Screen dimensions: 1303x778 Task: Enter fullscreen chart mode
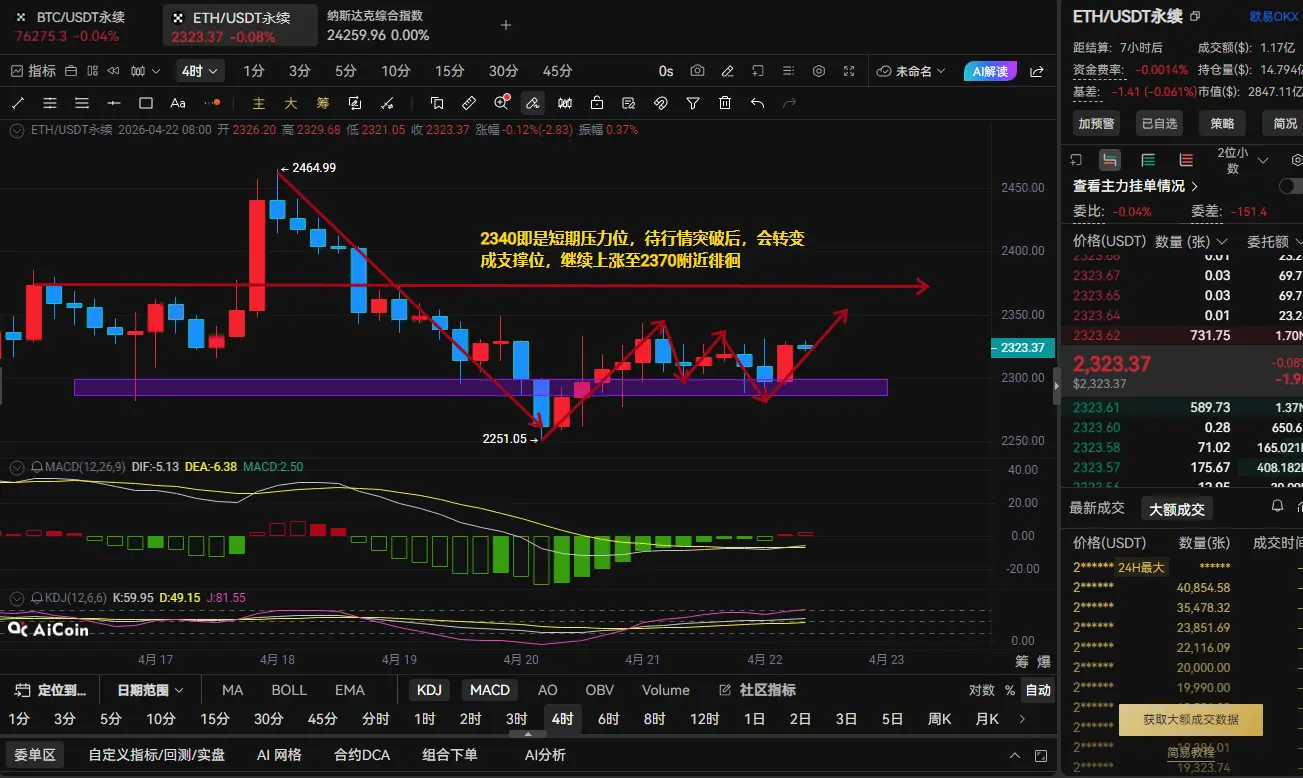tap(849, 71)
